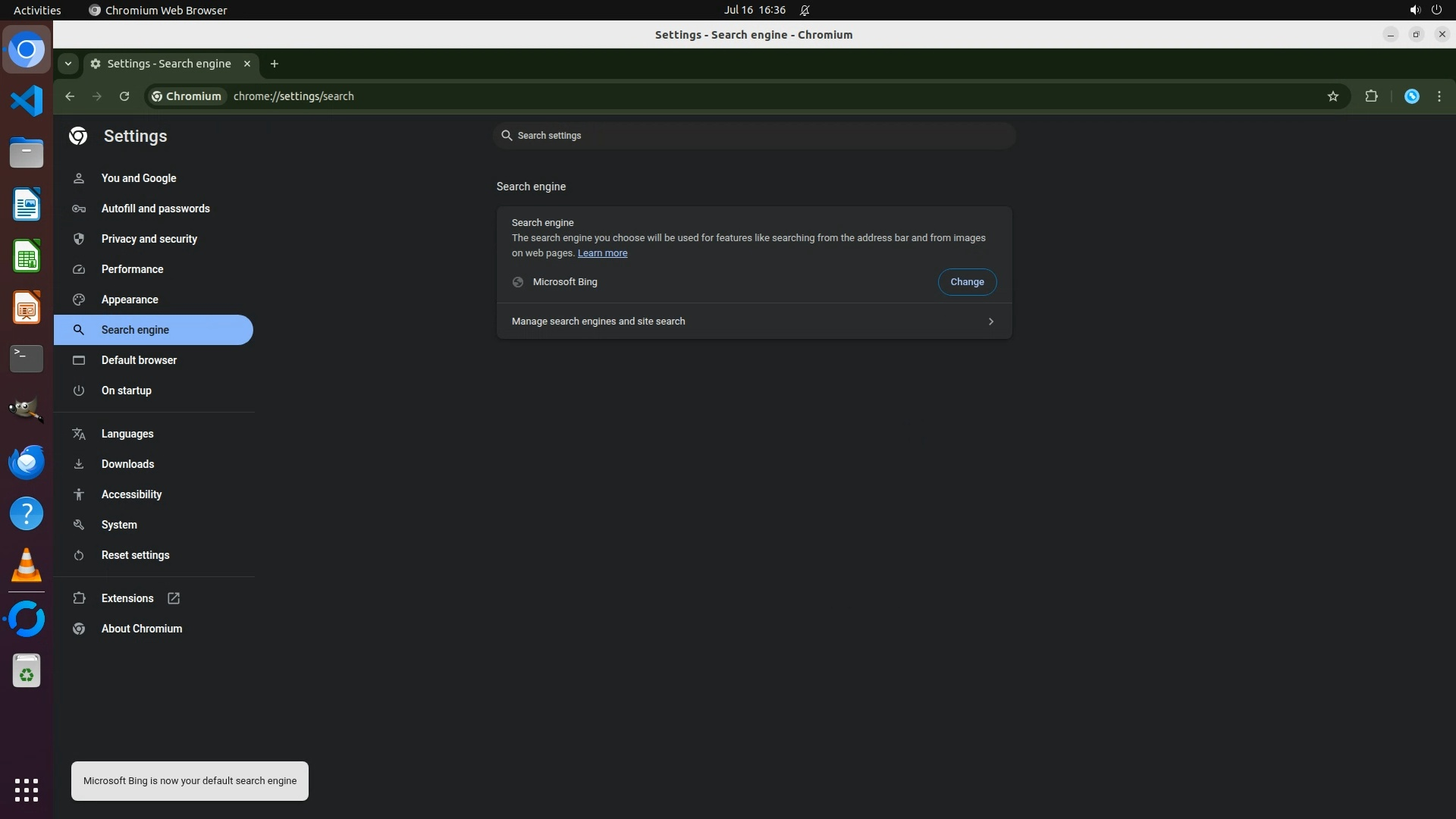Click the address bar URL
This screenshot has height=819, width=1456.
[x=293, y=96]
